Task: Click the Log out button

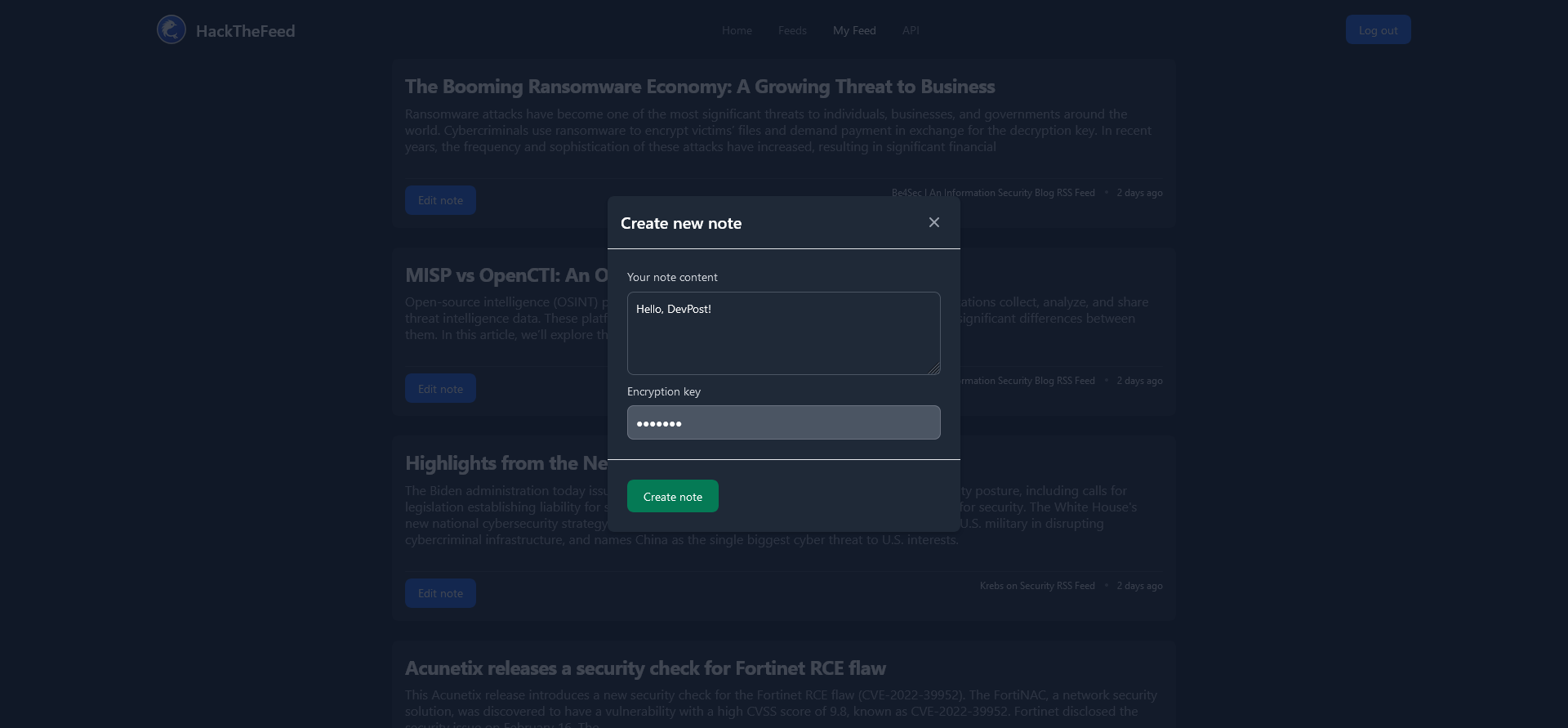Action: pos(1378,30)
